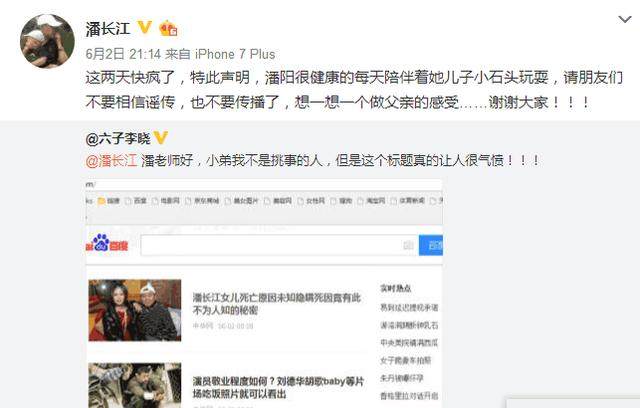Click the gold V badge beside 潘长江

[x=144, y=28]
